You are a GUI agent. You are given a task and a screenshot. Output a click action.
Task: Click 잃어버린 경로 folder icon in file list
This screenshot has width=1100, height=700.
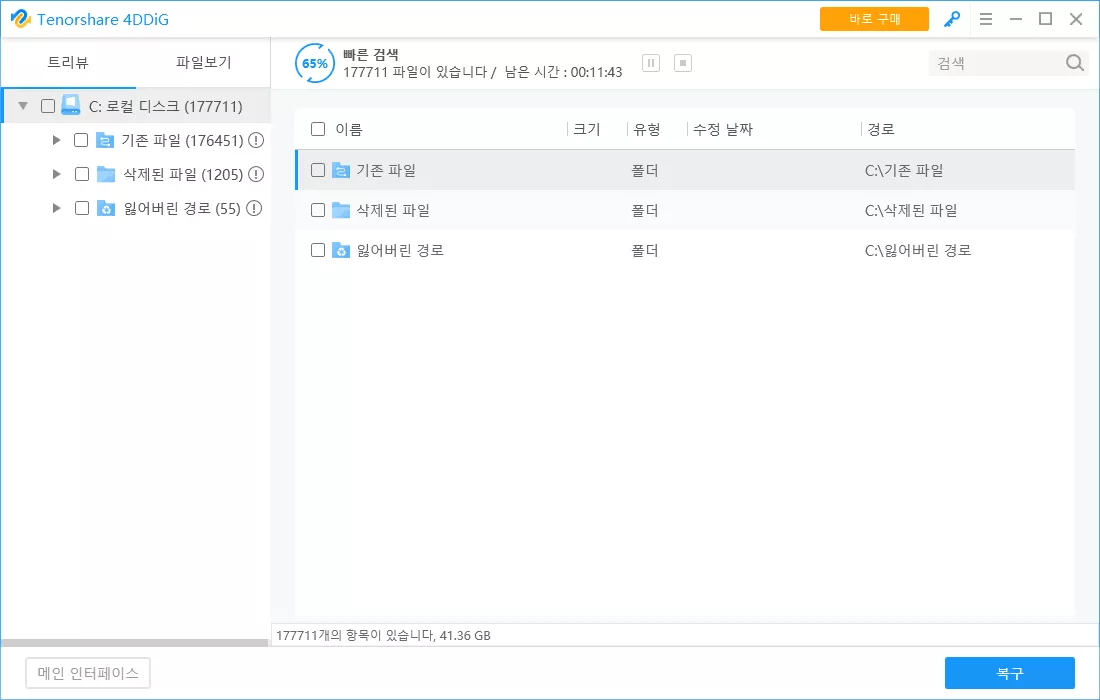(341, 250)
